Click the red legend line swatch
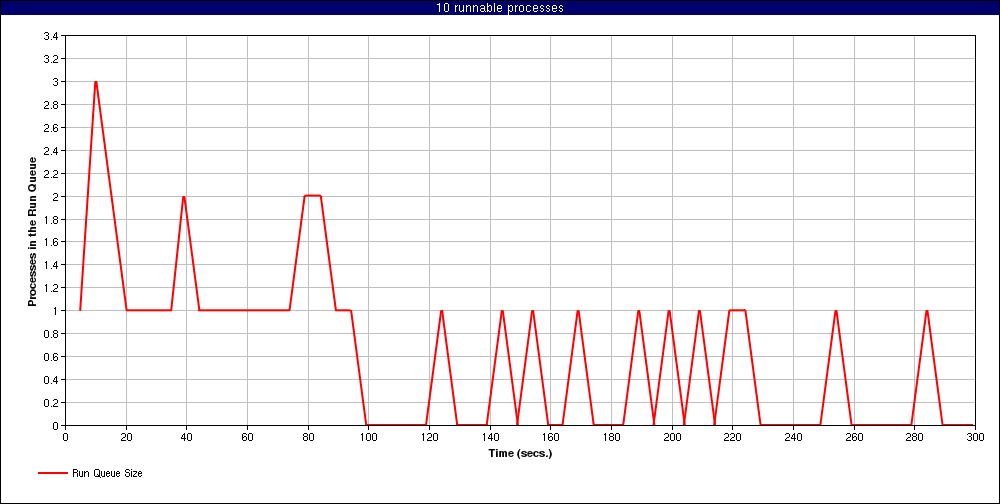The height and width of the screenshot is (504, 1000). [52, 473]
